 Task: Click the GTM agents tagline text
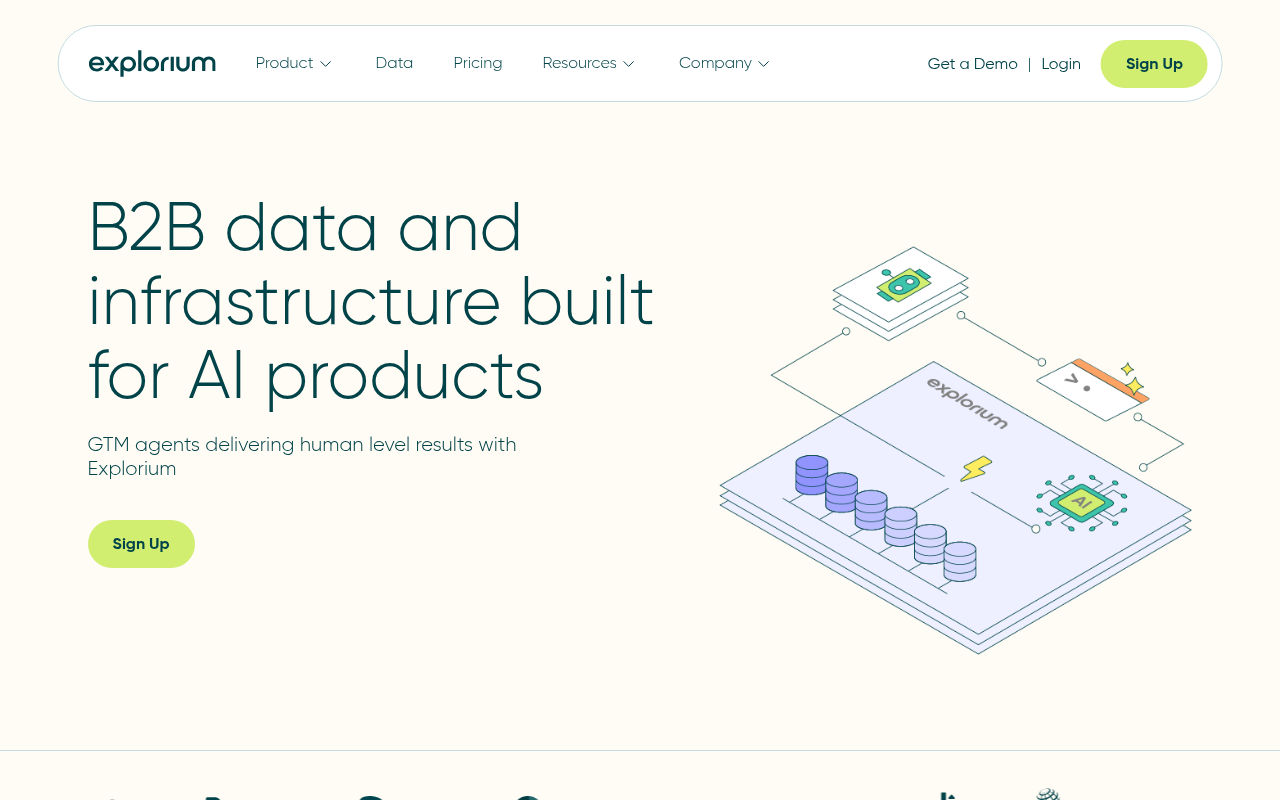(302, 456)
